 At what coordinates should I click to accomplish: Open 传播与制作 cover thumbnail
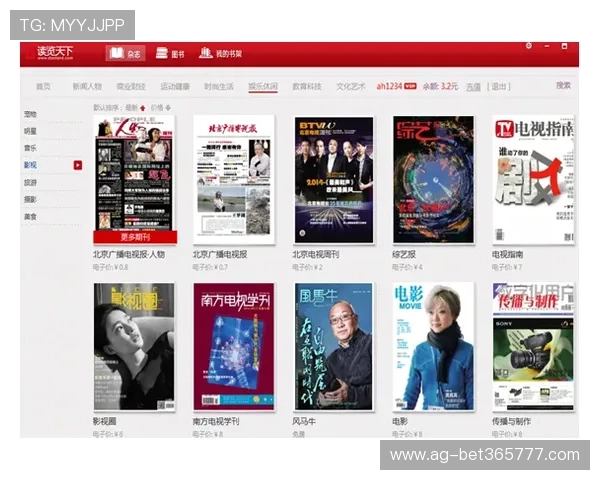point(533,347)
